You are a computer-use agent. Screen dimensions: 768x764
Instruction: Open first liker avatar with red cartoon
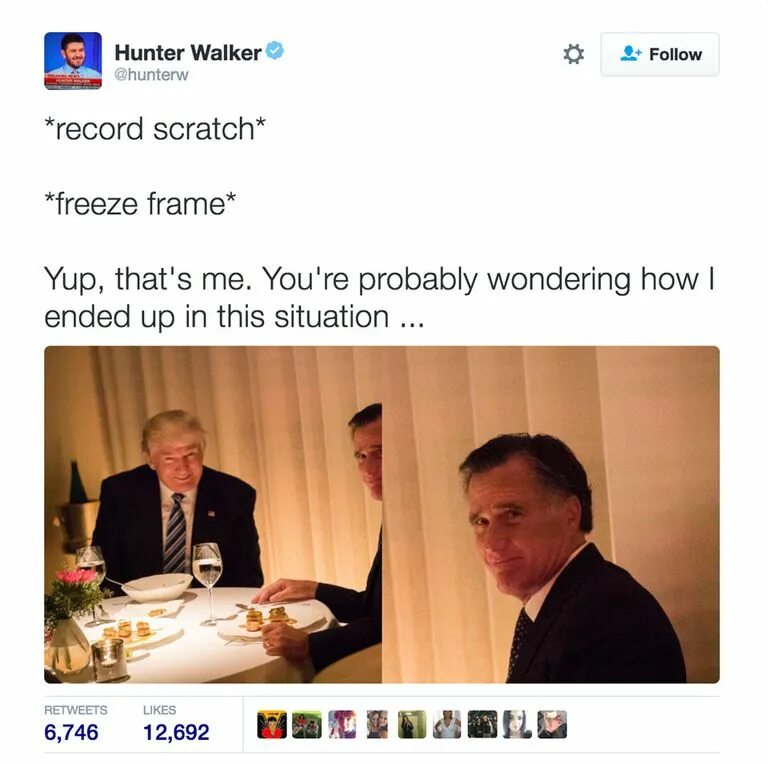272,724
